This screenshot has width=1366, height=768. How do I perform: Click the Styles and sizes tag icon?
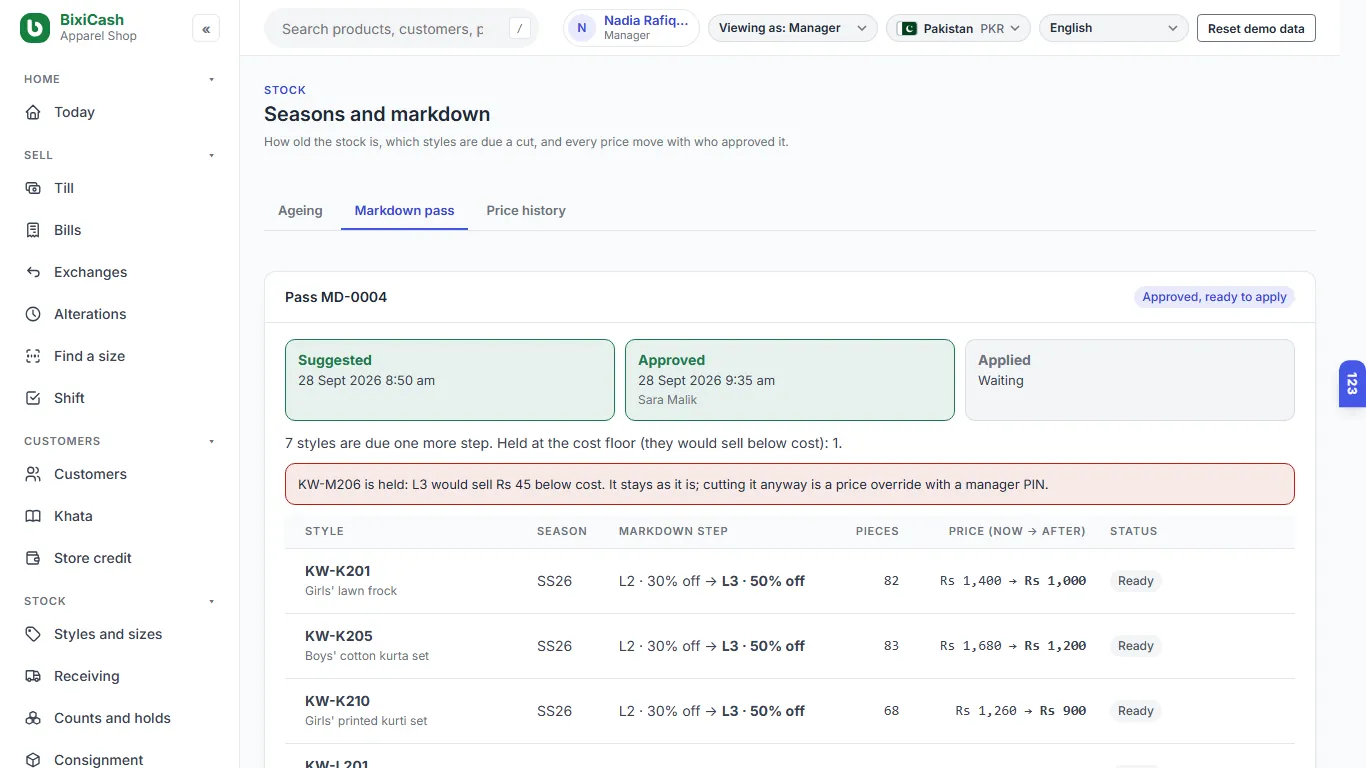34,634
